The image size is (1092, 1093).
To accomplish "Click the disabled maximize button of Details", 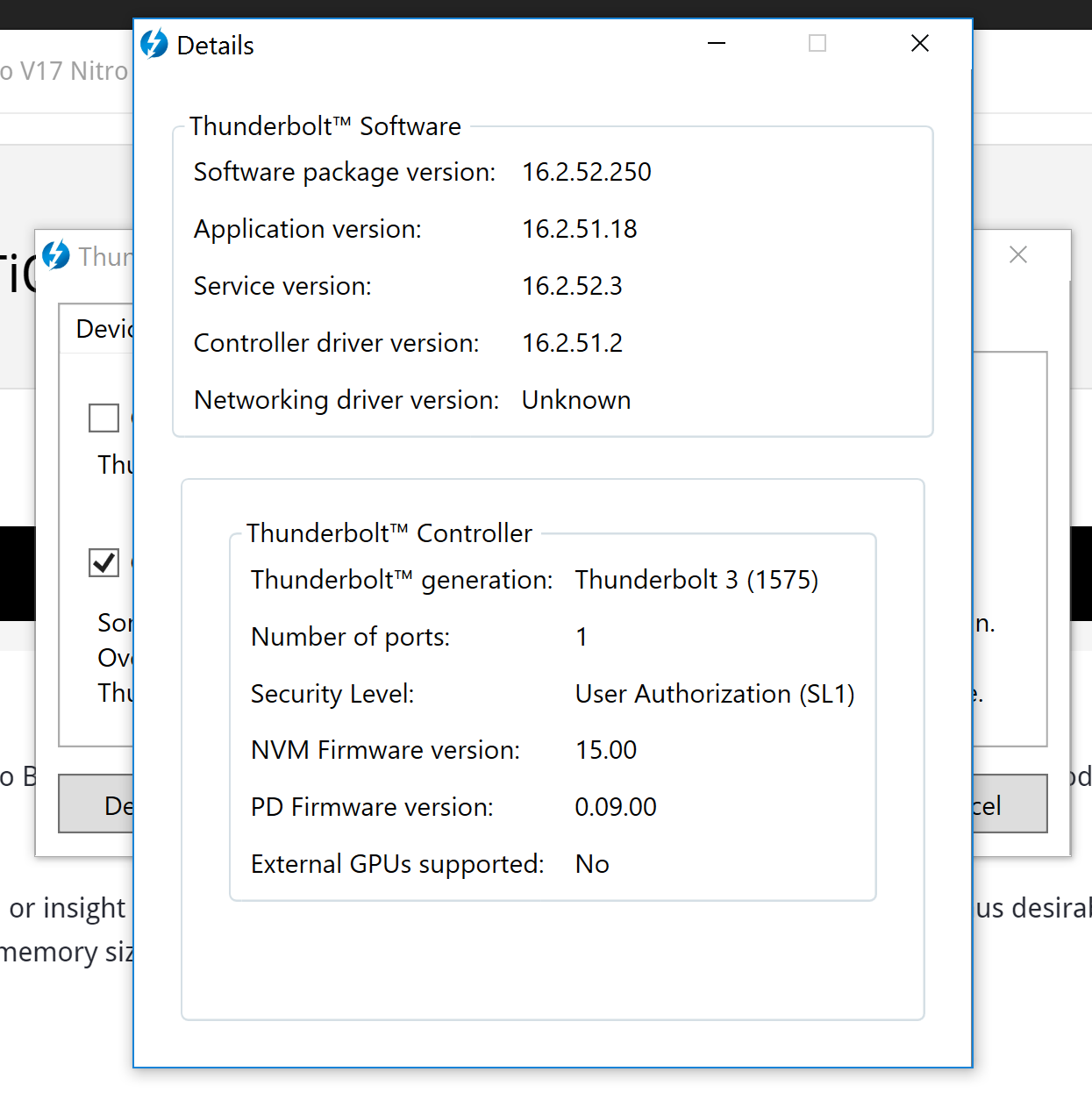I will [817, 43].
